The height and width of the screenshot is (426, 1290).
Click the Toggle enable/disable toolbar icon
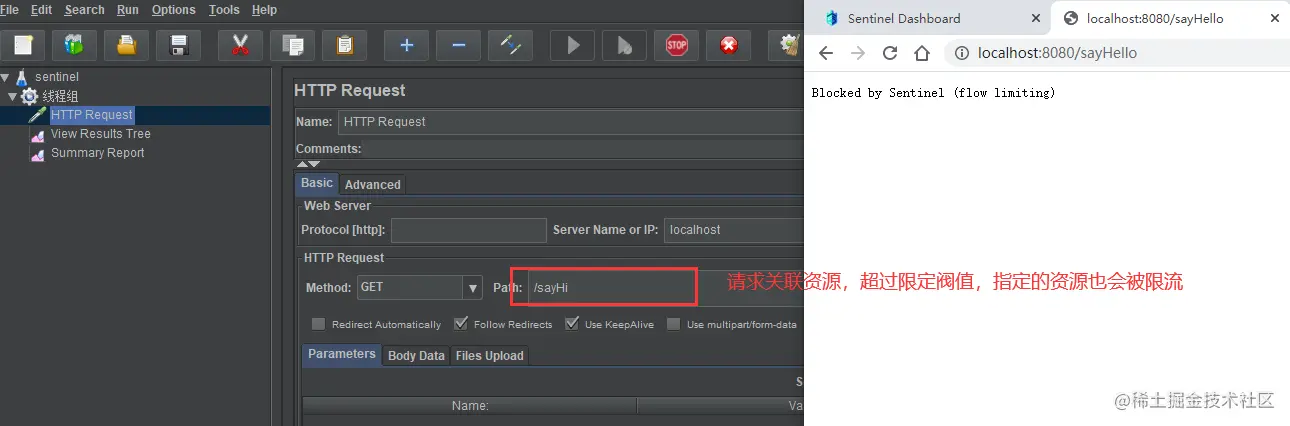click(x=510, y=45)
